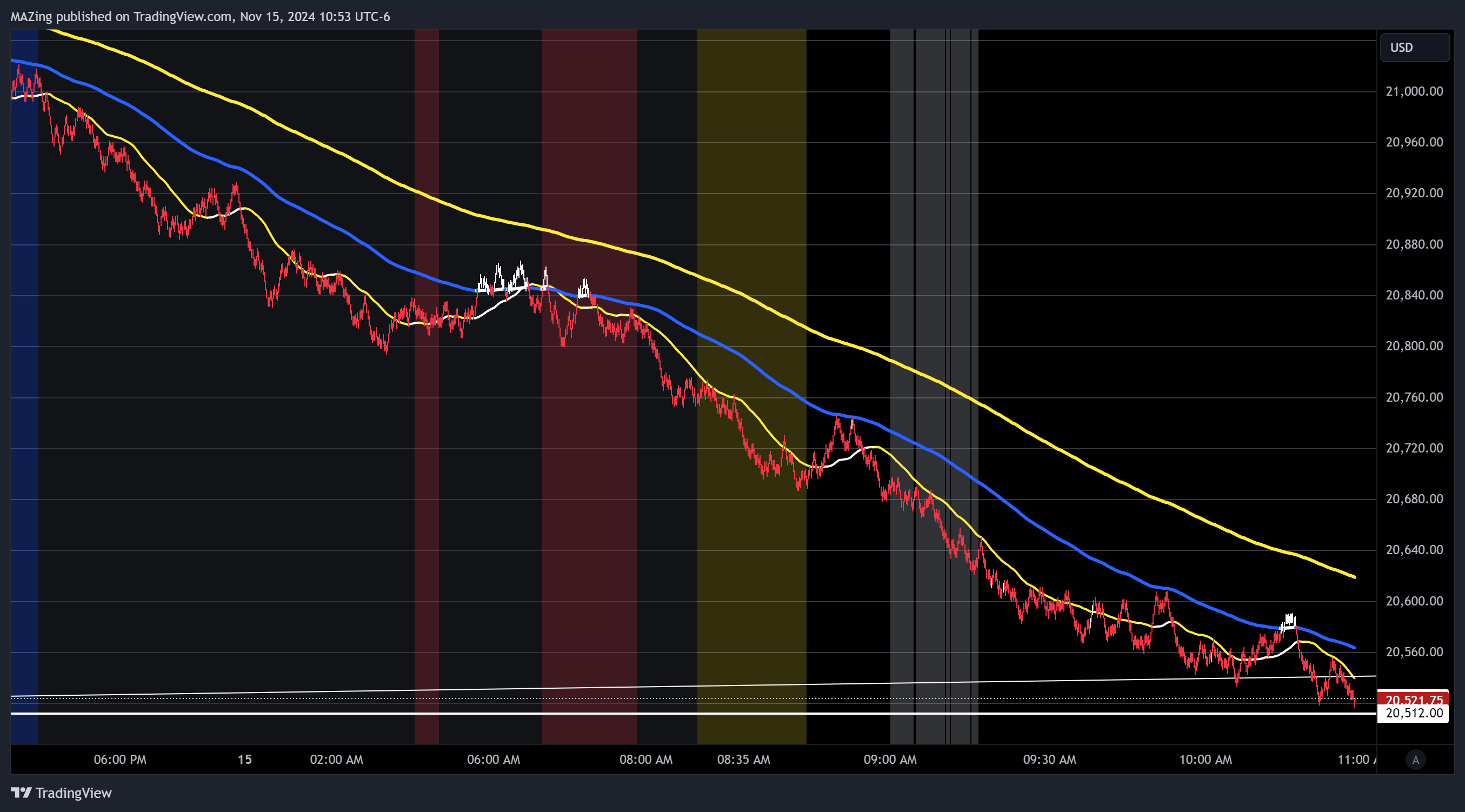
Task: Click the 20,720.00 price axis label
Action: click(x=1414, y=448)
